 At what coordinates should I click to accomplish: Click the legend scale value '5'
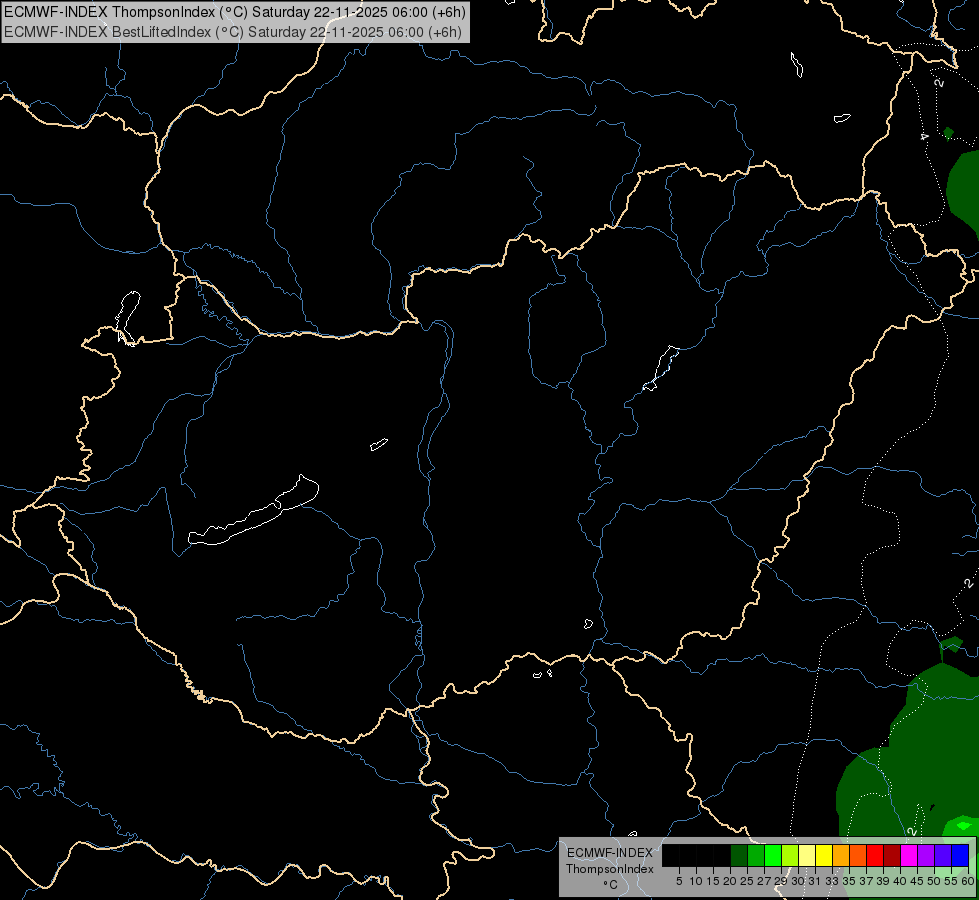pos(679,881)
